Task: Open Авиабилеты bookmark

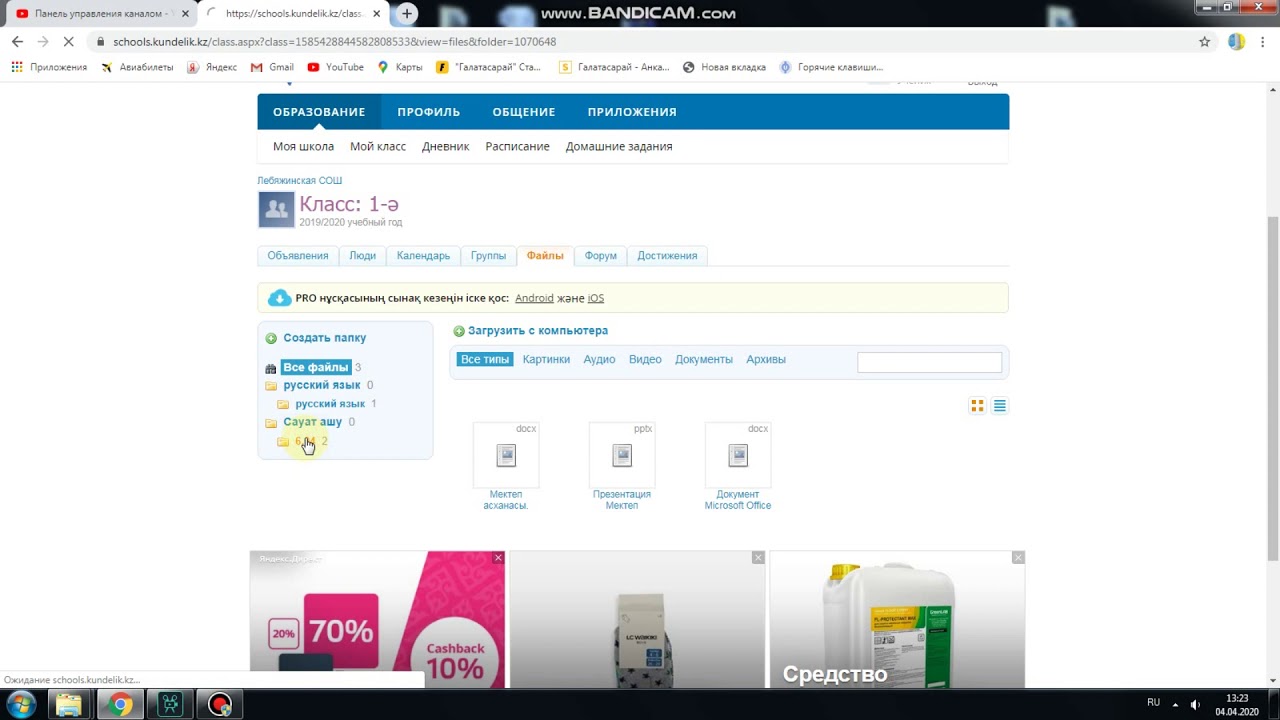Action: pyautogui.click(x=137, y=67)
